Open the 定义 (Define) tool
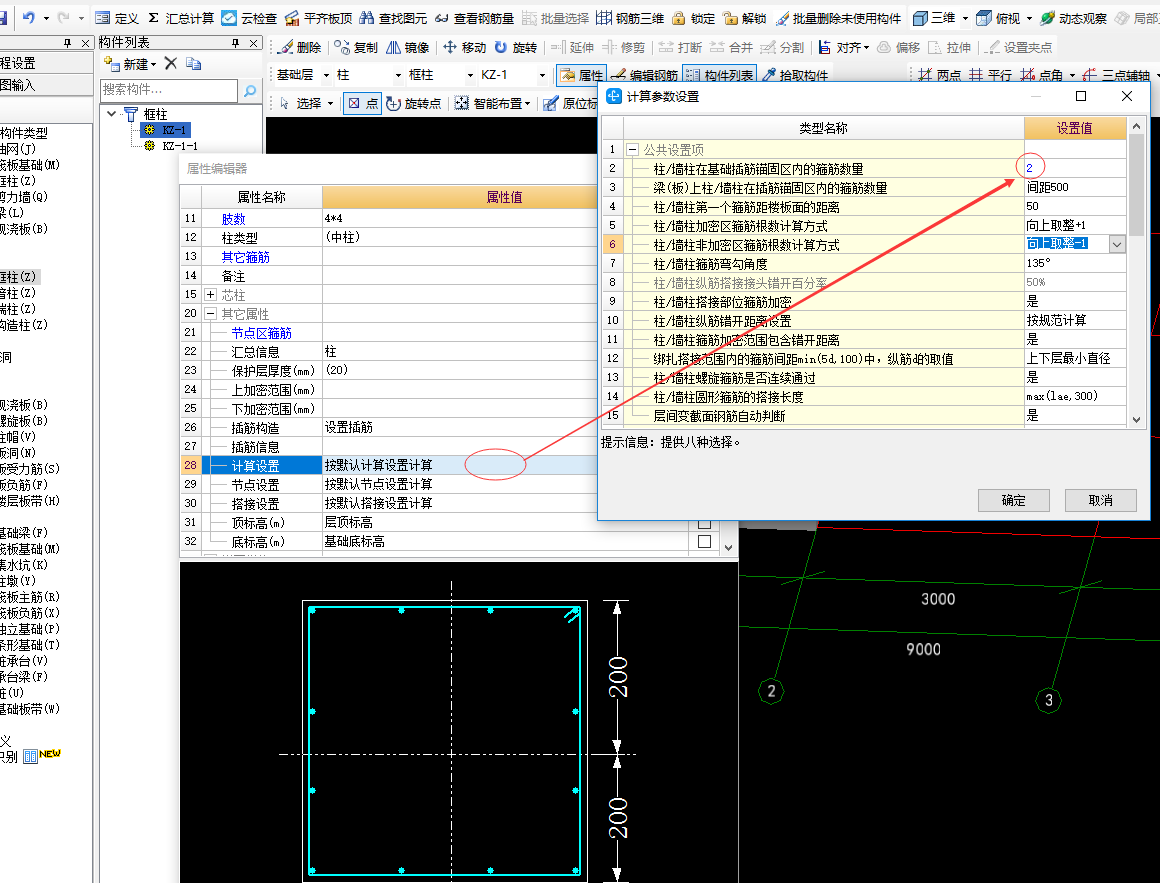Screen dimensions: 1160x883 tap(117, 18)
